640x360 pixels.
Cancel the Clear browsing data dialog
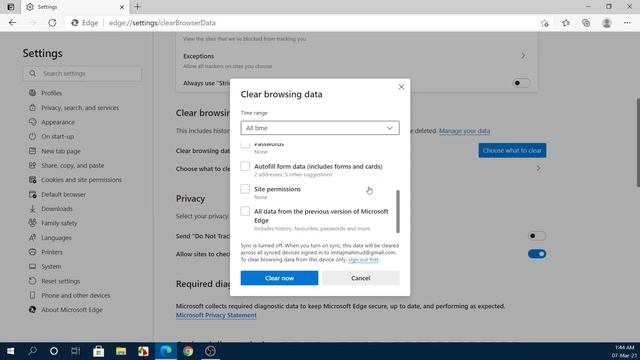360,278
